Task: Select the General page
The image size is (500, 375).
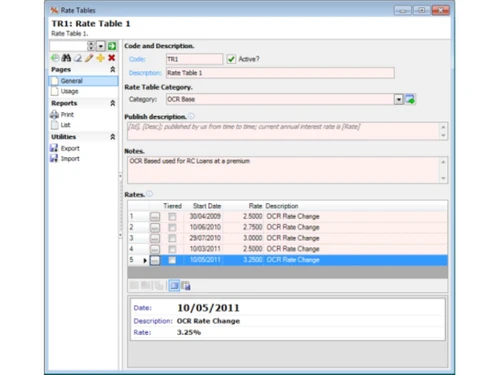Action: pos(84,81)
